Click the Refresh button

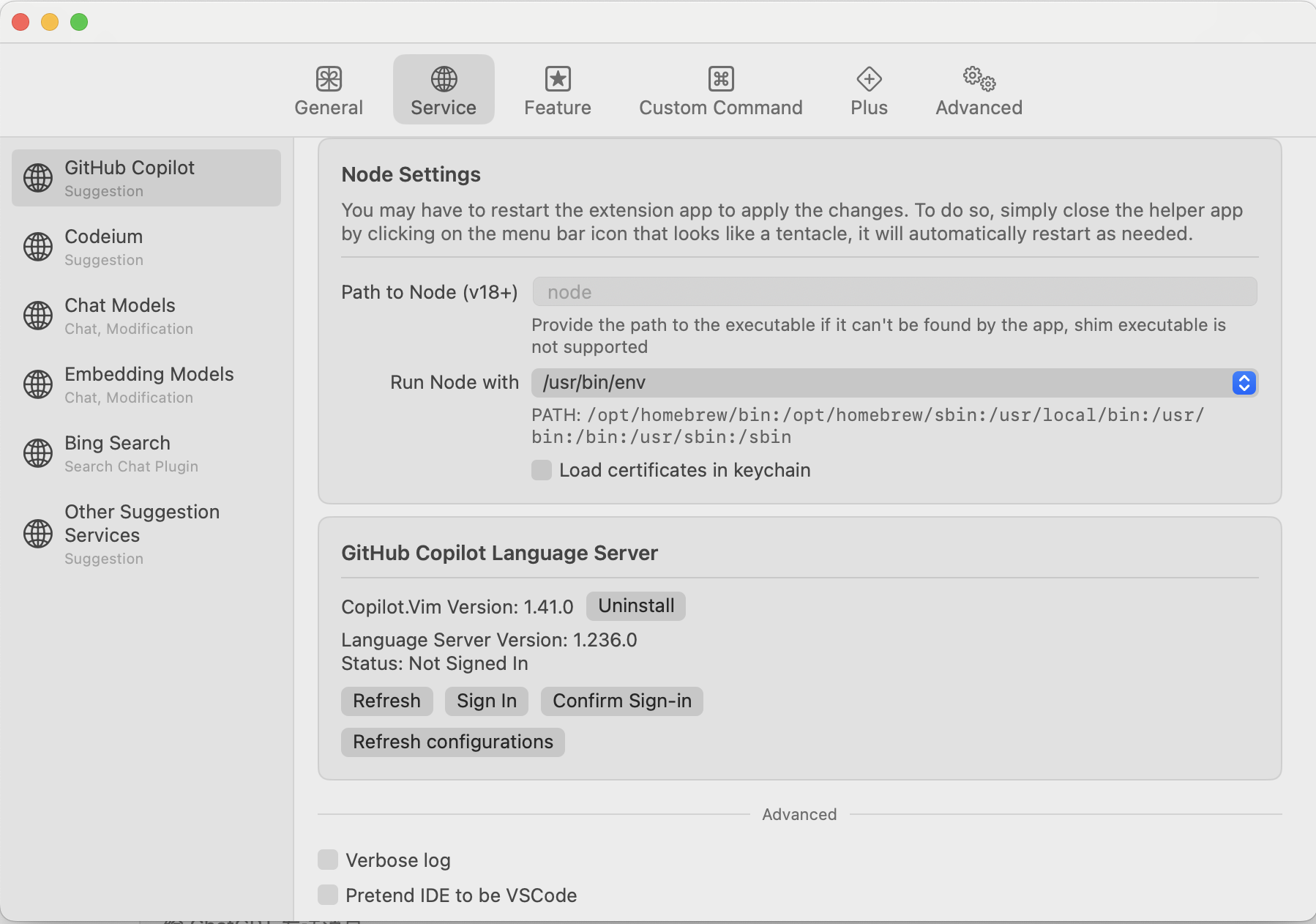pyautogui.click(x=386, y=701)
